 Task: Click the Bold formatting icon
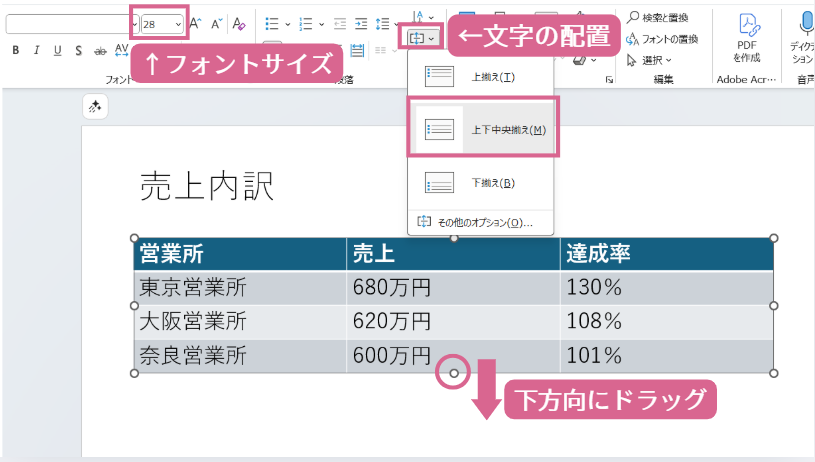click(x=14, y=51)
